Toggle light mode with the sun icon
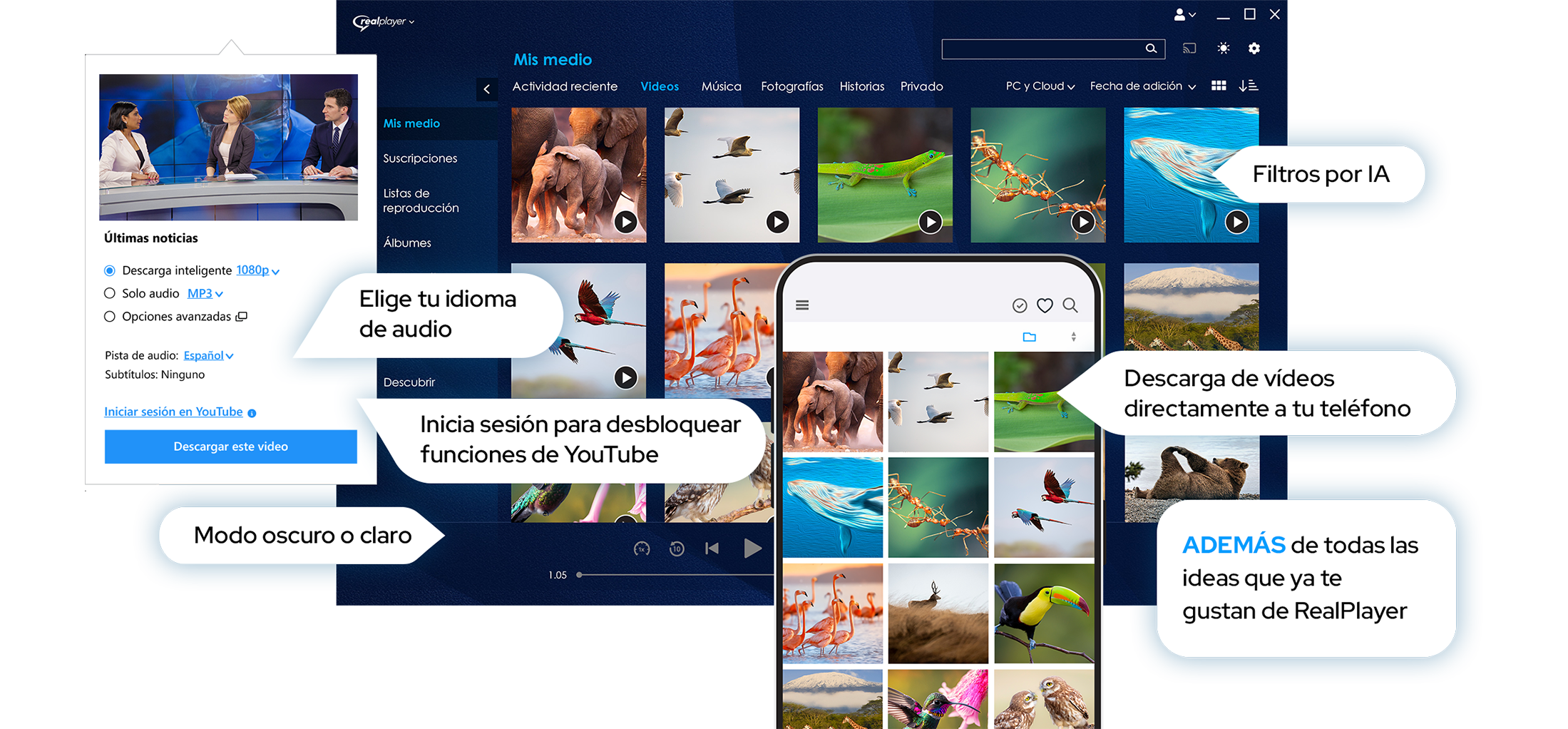This screenshot has height=729, width=1568. 1223,49
